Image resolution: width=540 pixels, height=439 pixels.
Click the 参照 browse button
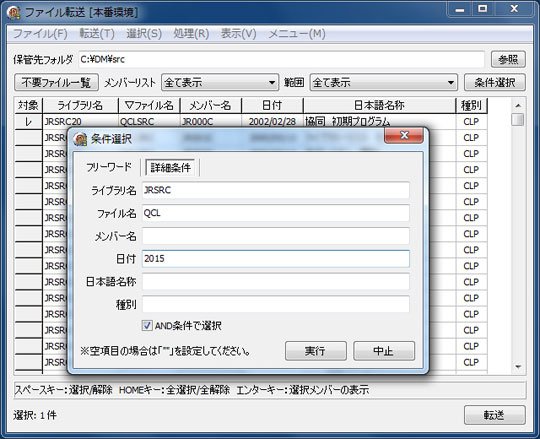point(508,60)
